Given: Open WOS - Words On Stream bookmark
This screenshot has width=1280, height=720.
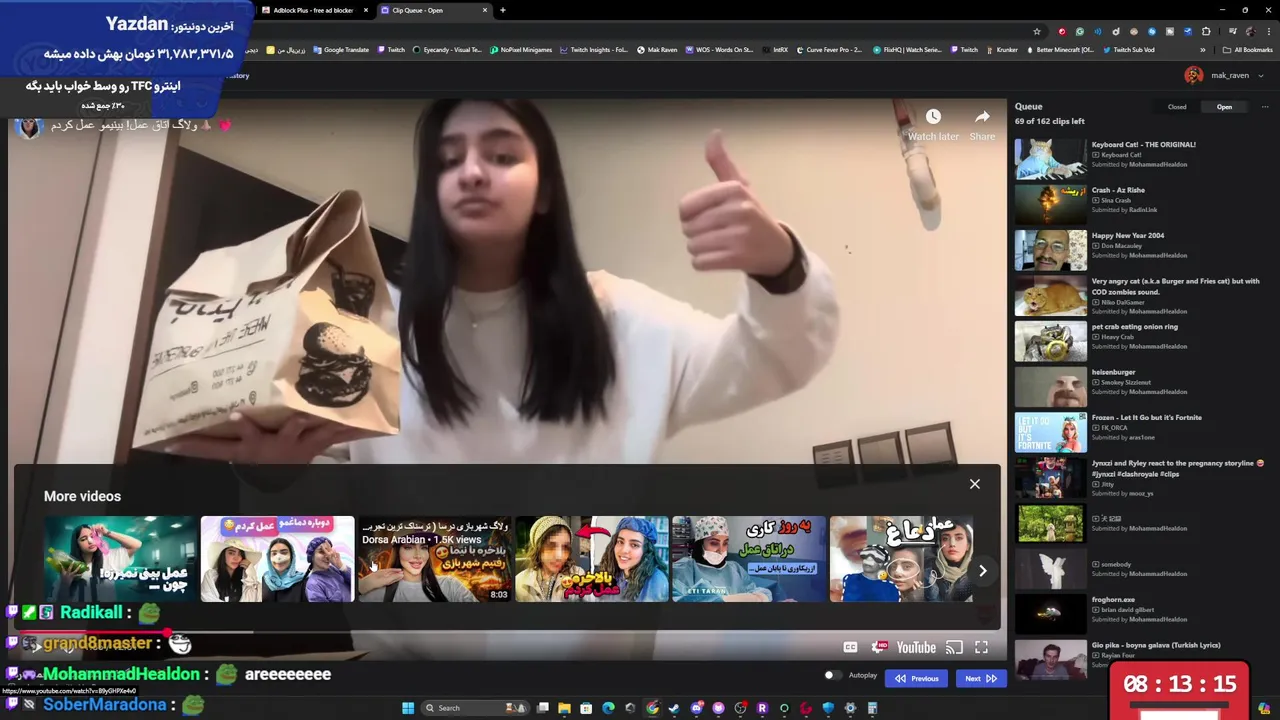Looking at the screenshot, I should [719, 50].
